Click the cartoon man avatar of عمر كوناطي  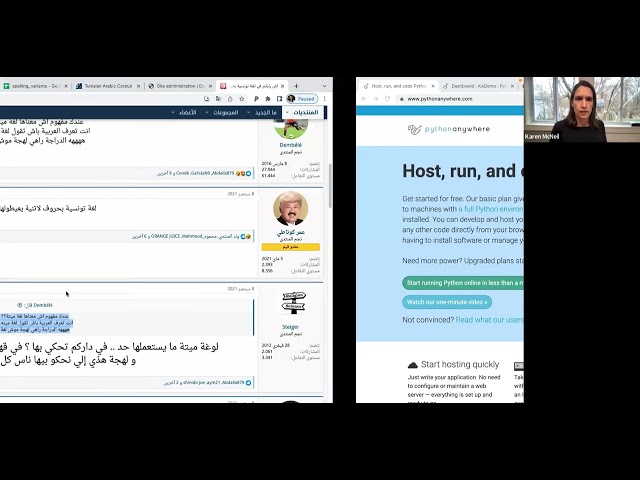(x=291, y=209)
